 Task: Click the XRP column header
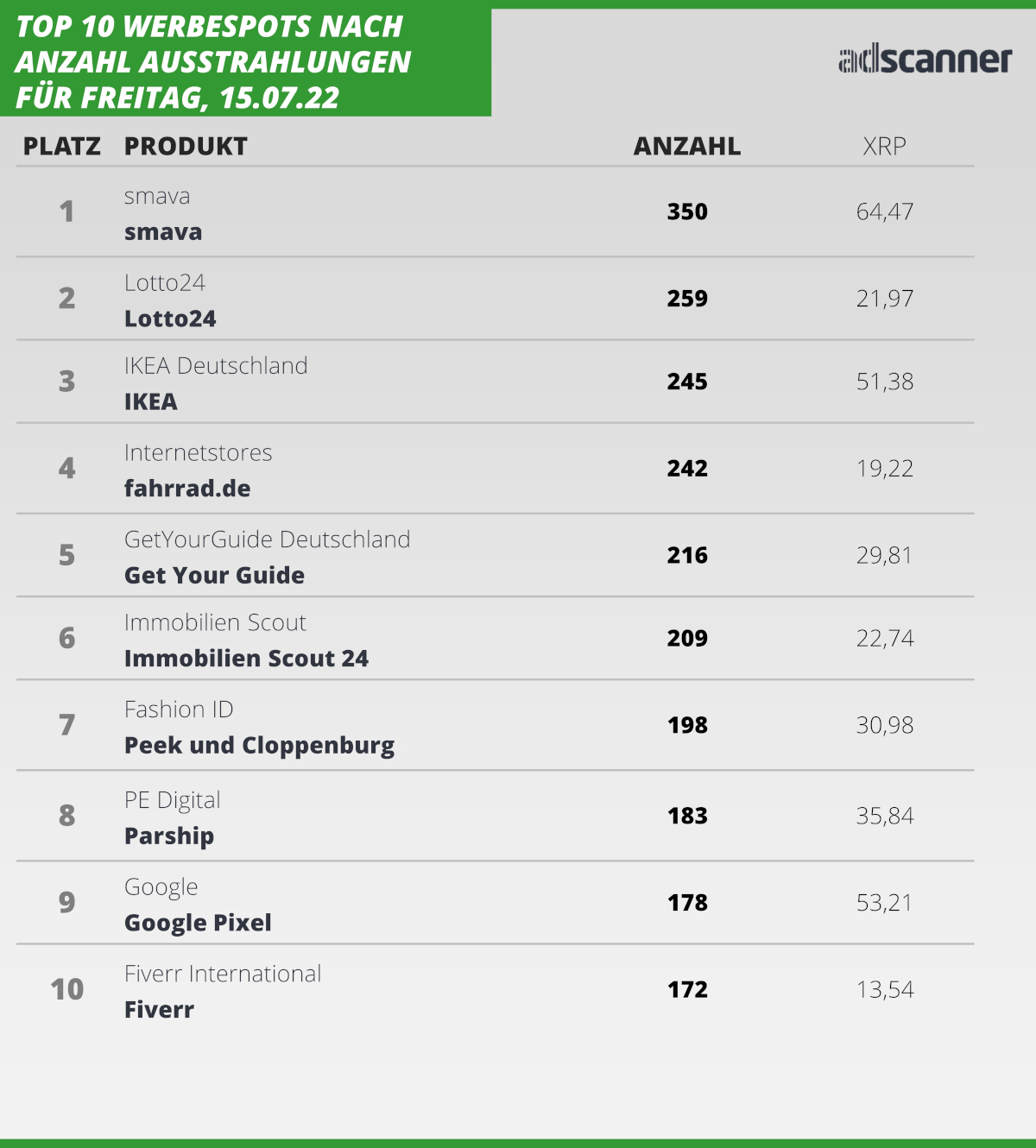(x=885, y=147)
